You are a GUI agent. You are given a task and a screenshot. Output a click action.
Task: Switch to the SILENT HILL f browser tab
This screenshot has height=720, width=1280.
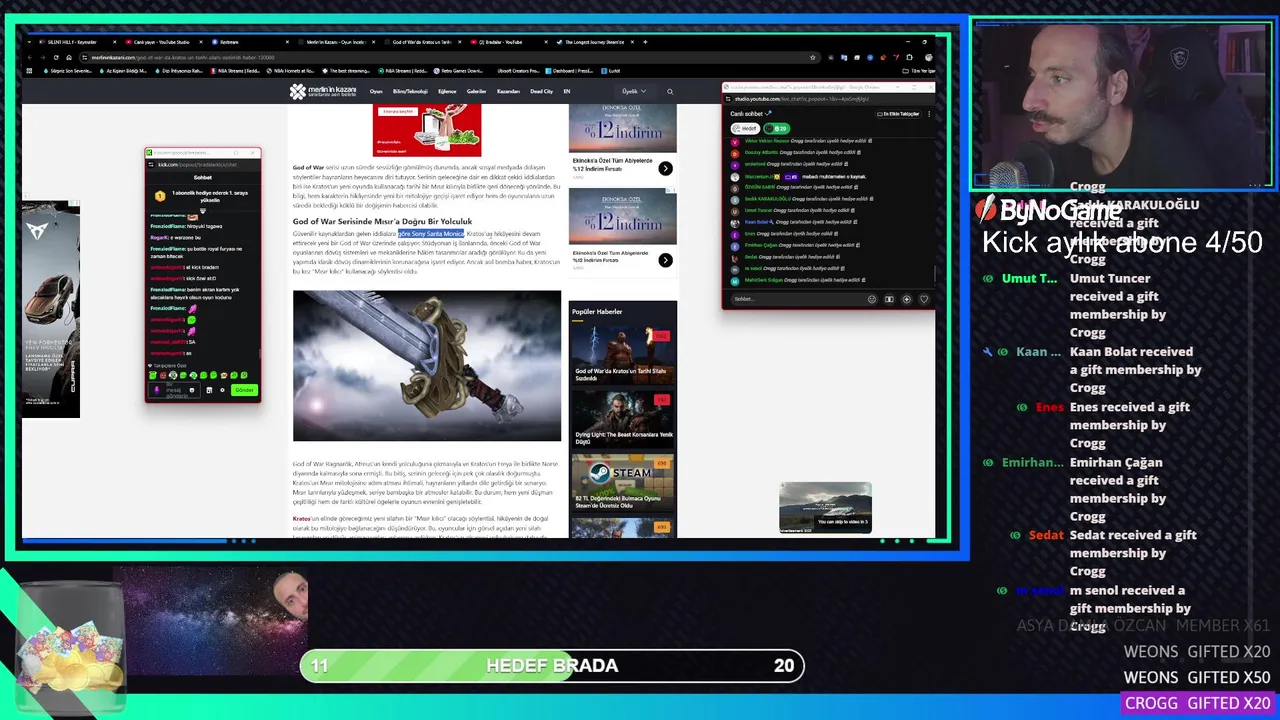coord(77,42)
